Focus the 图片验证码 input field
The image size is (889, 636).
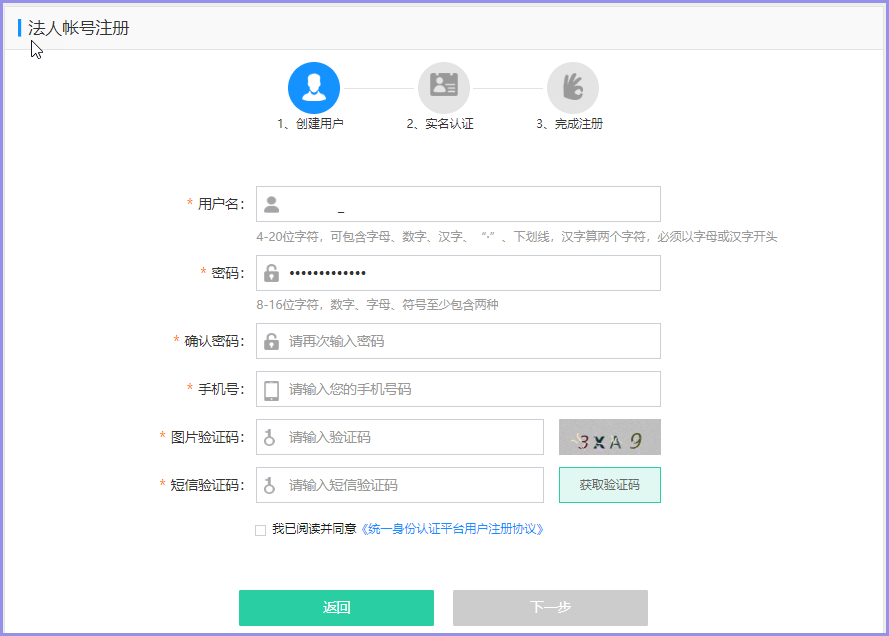[x=400, y=437]
